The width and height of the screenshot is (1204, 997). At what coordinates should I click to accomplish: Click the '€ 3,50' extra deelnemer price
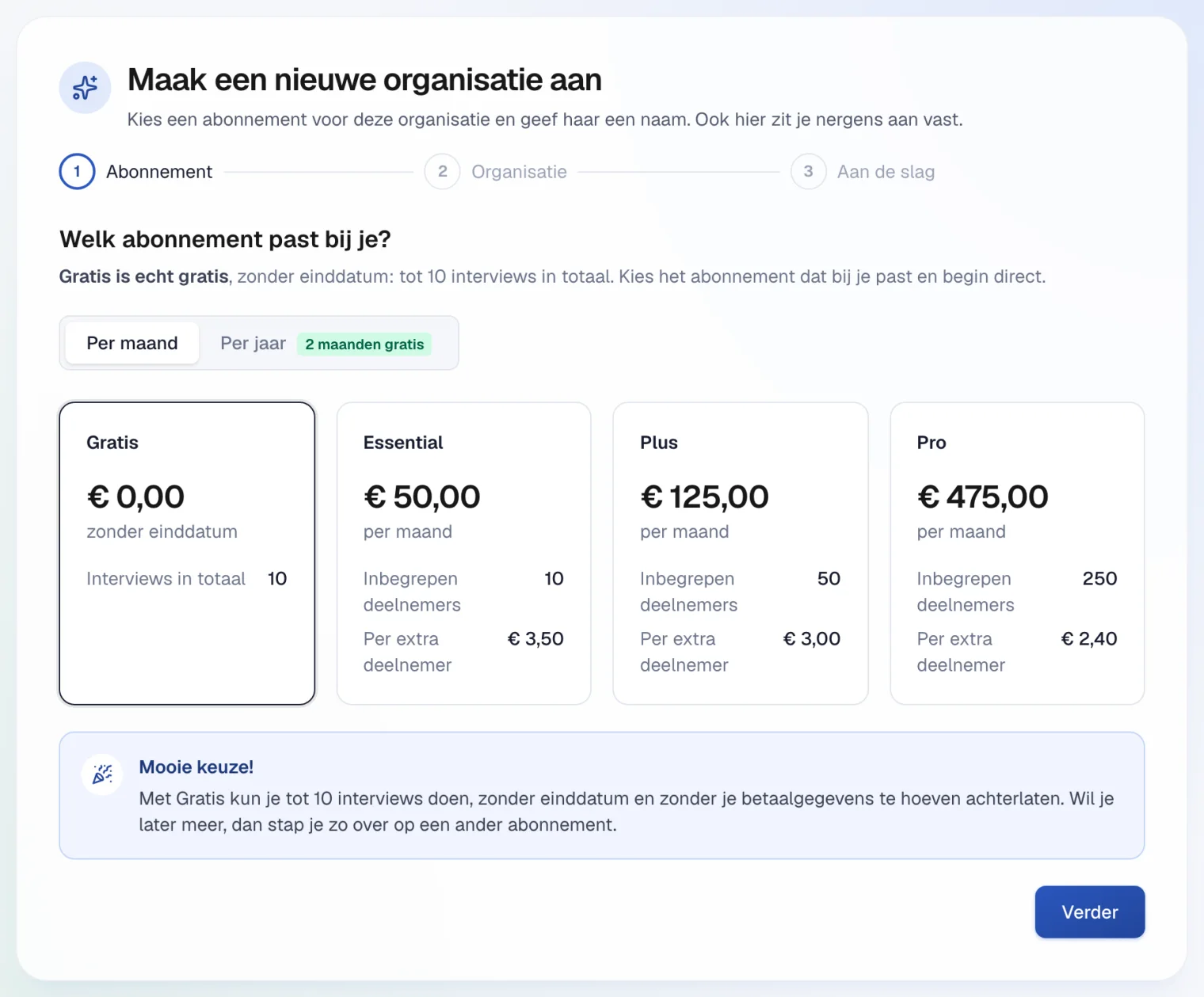[x=535, y=639]
